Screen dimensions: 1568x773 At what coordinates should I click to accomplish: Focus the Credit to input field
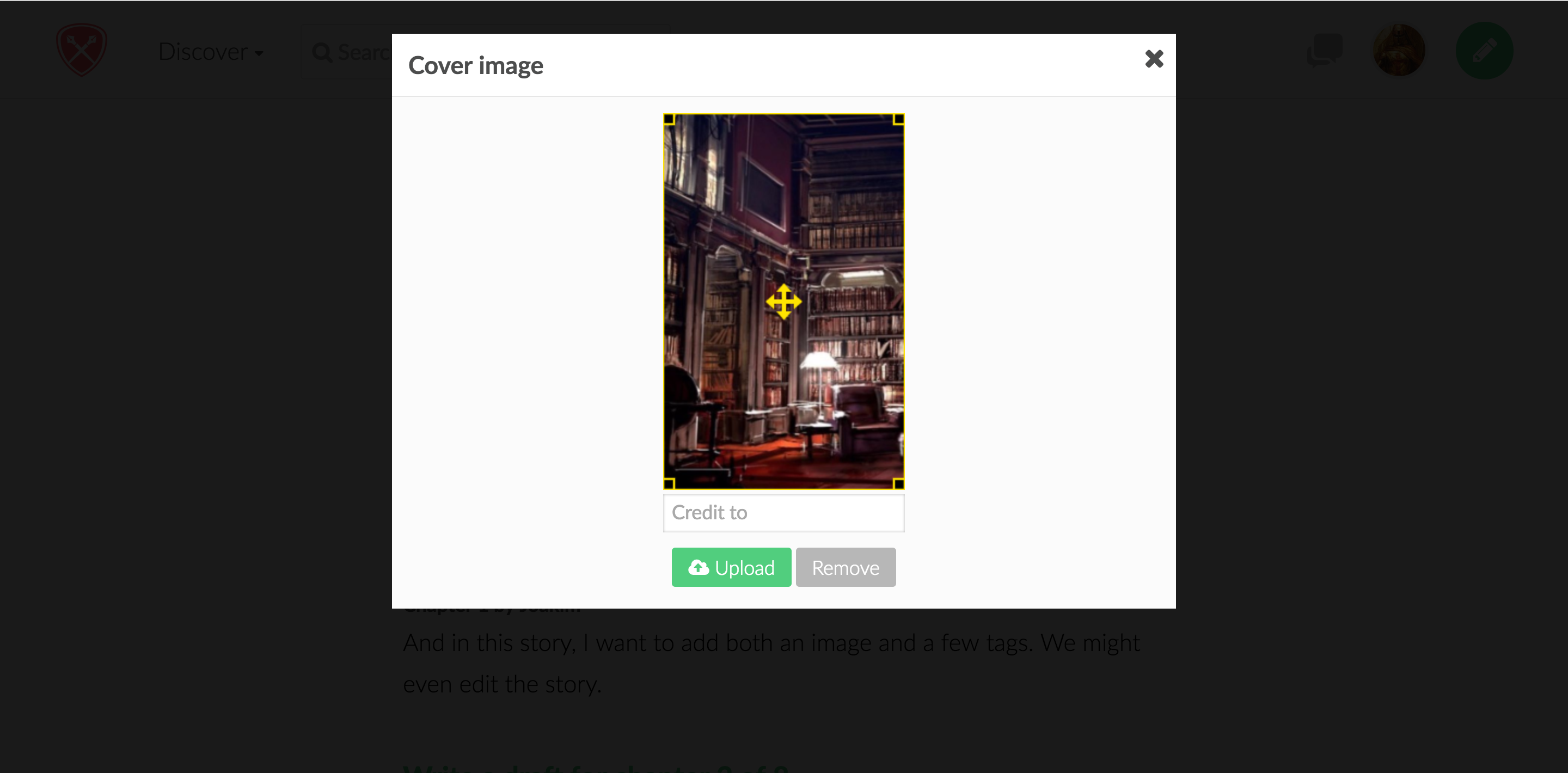click(x=783, y=513)
